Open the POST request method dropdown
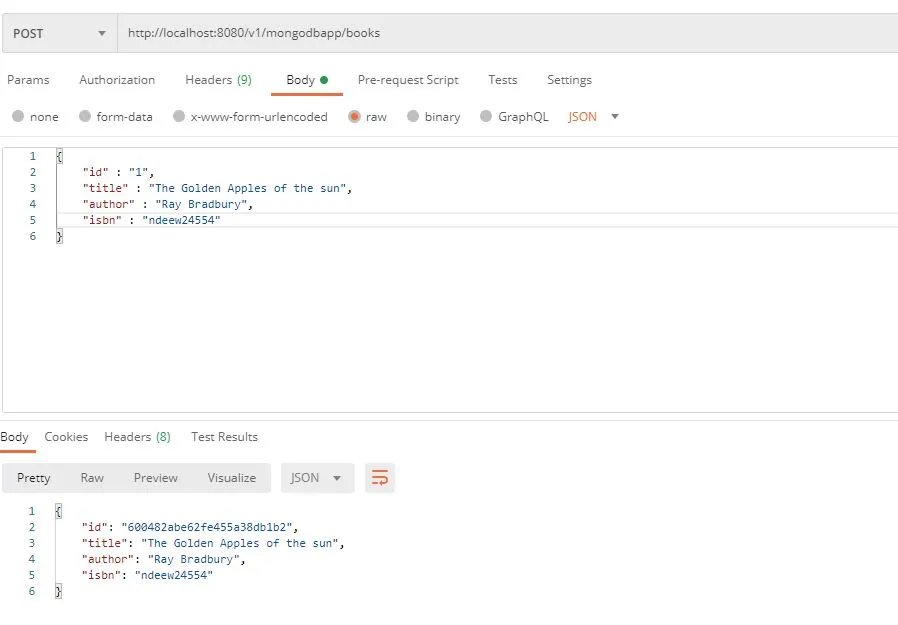898x625 pixels. (58, 32)
